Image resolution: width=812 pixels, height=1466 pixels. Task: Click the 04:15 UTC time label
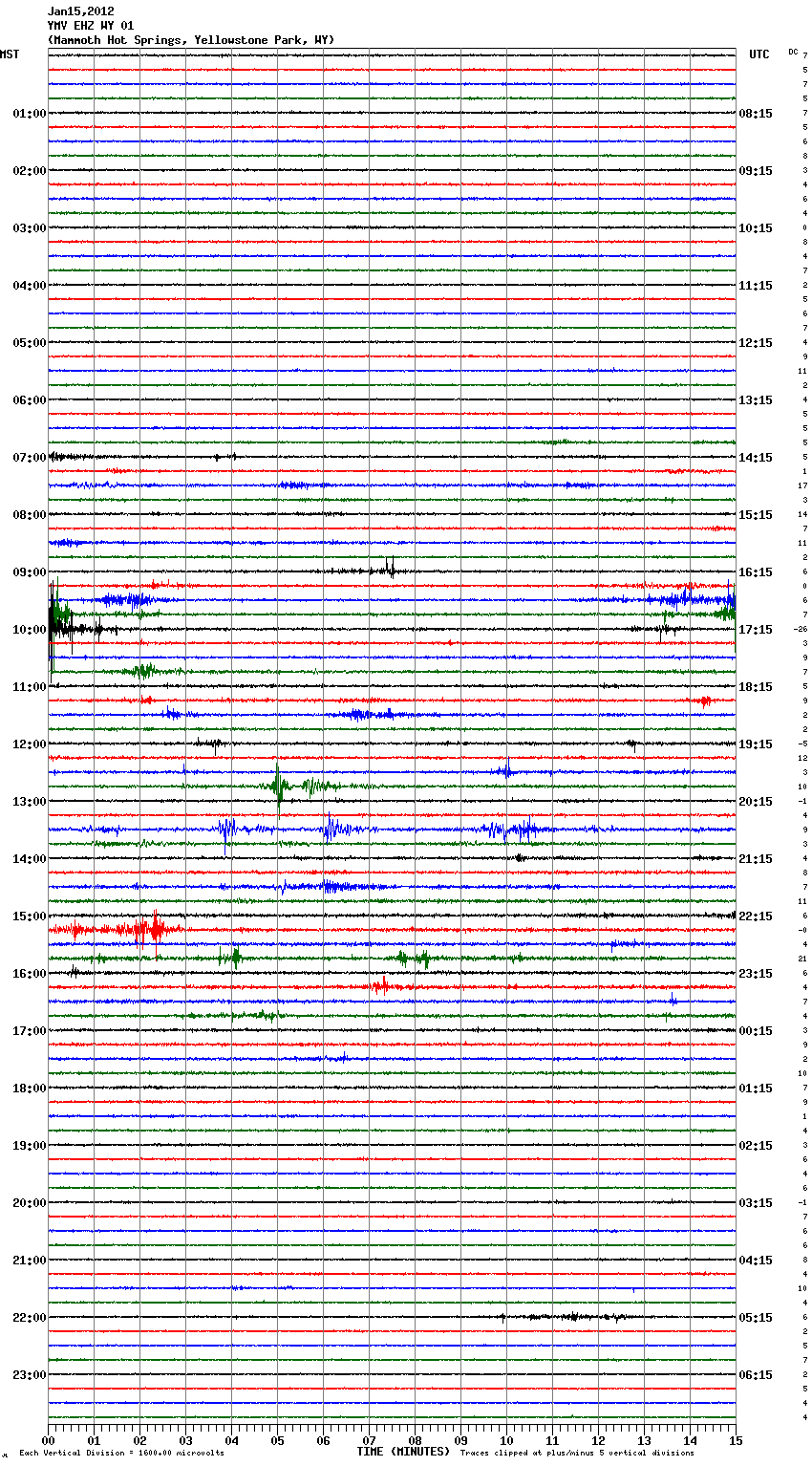[x=756, y=1261]
